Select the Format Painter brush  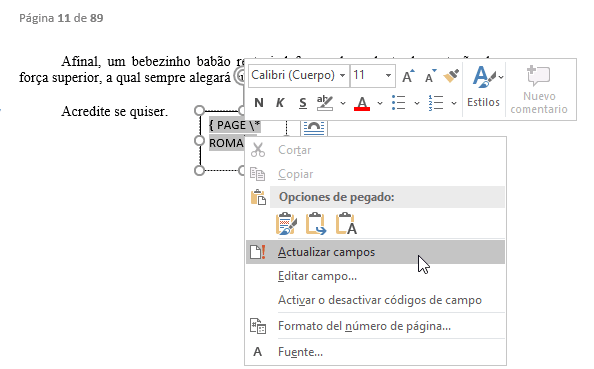451,76
